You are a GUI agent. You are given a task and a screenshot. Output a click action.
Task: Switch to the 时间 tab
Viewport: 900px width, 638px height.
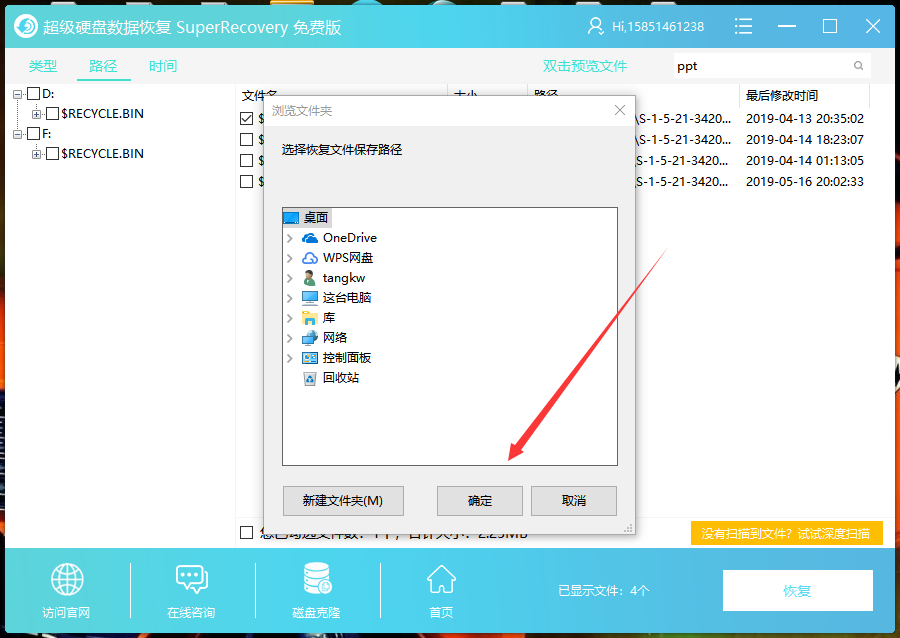pos(163,66)
